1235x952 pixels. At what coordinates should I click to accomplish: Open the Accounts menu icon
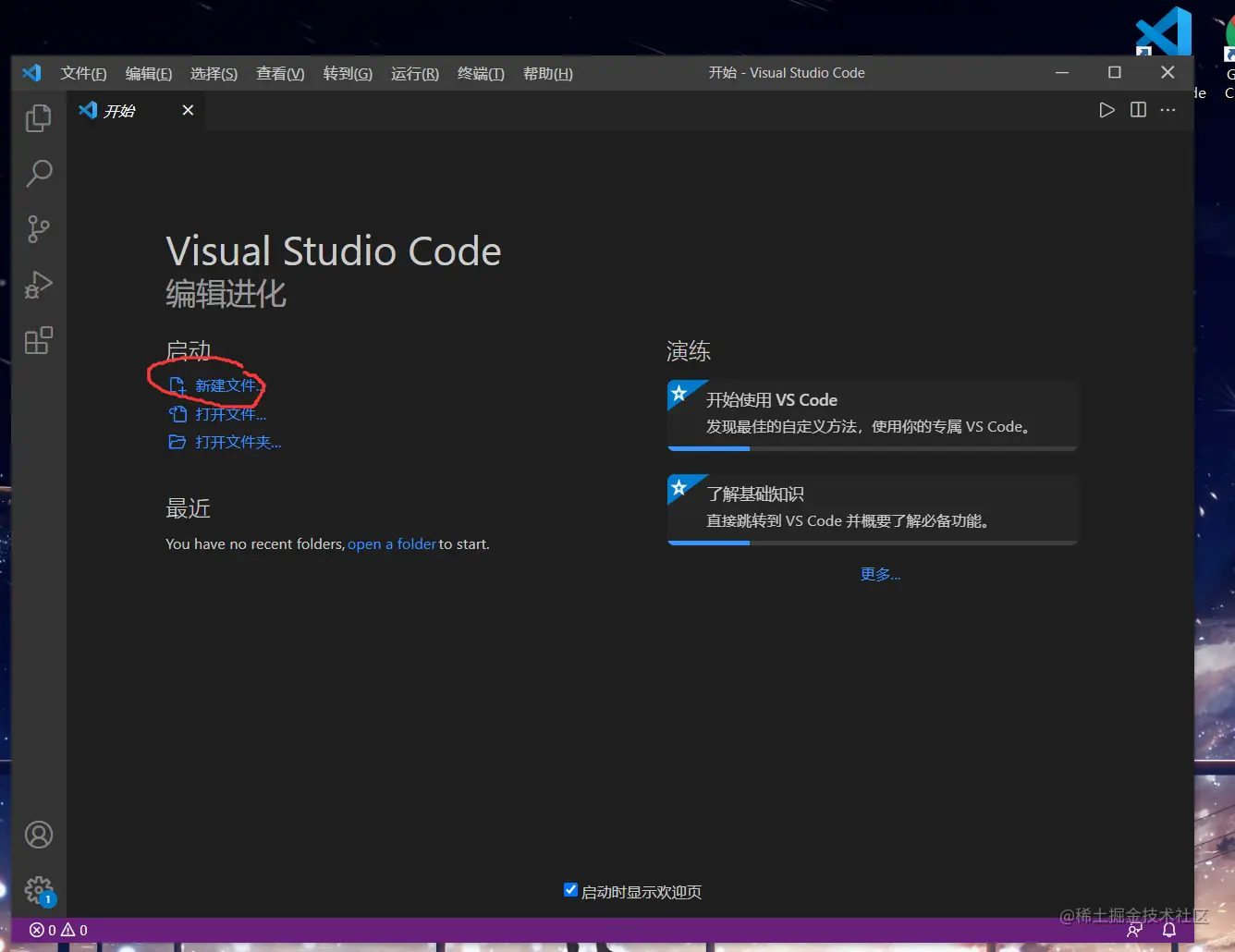(x=39, y=835)
